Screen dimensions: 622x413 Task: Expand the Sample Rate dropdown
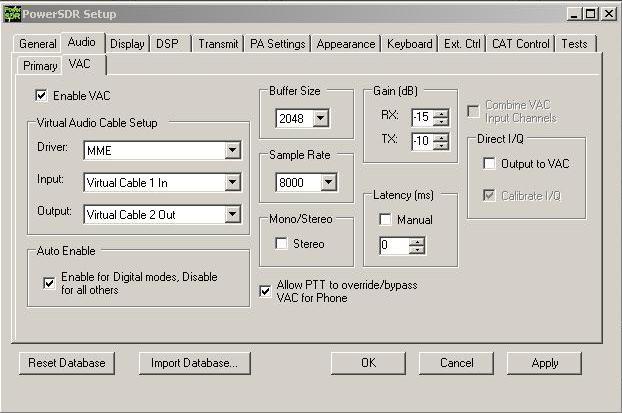(320, 183)
